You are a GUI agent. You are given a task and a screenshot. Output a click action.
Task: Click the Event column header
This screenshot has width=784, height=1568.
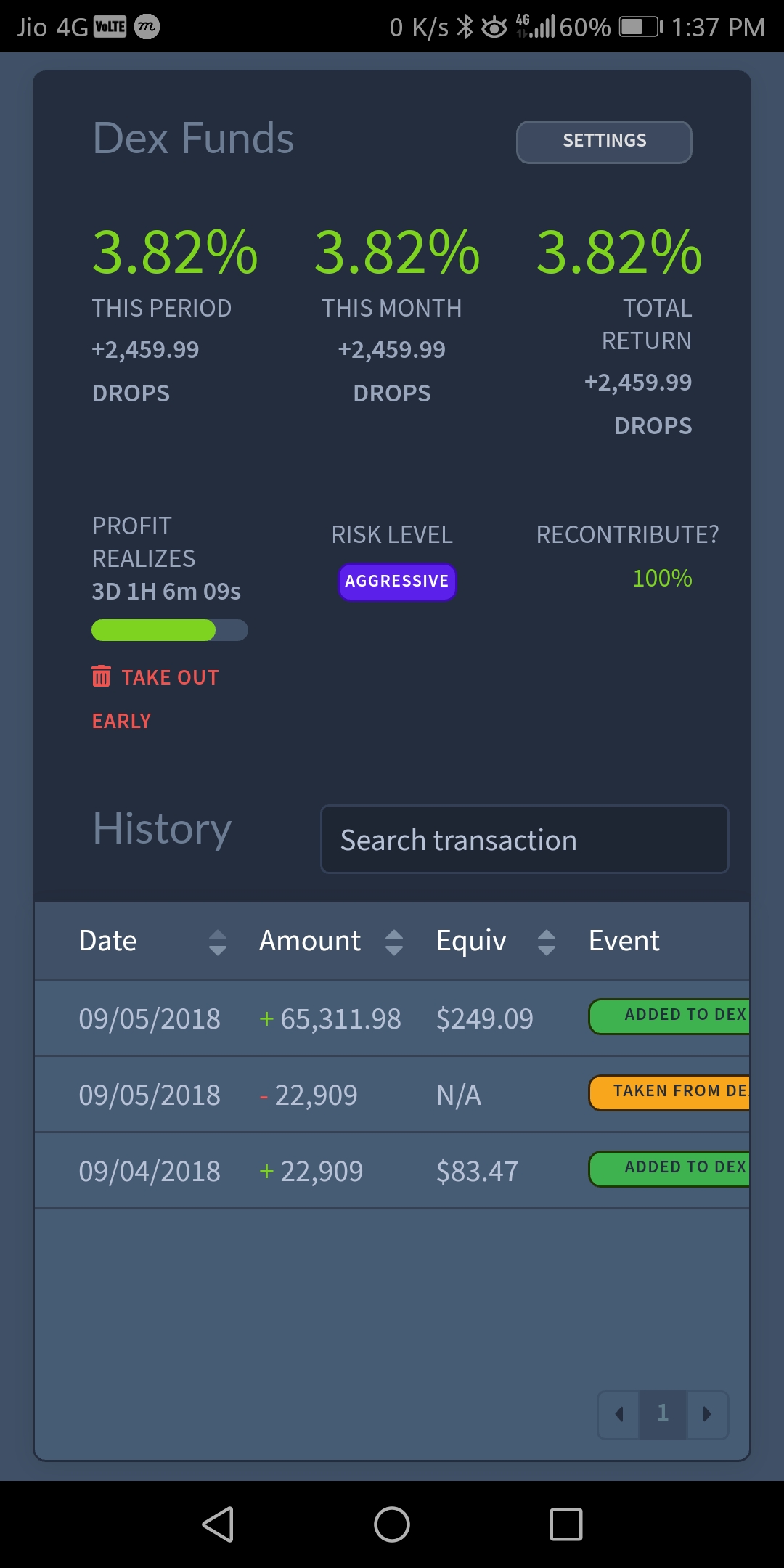pos(624,941)
